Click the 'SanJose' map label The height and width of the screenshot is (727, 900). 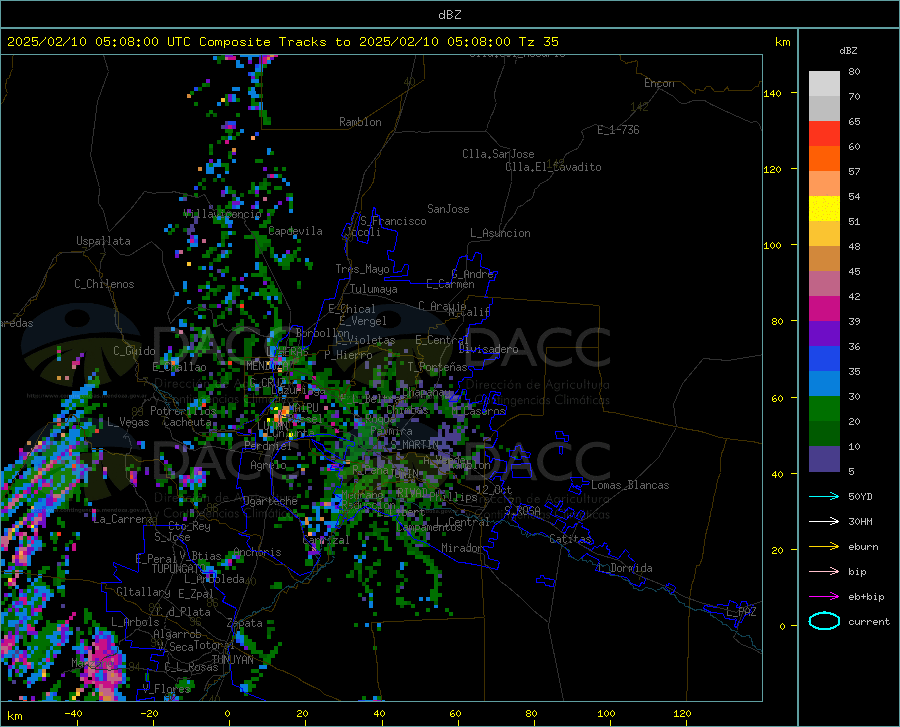click(448, 209)
